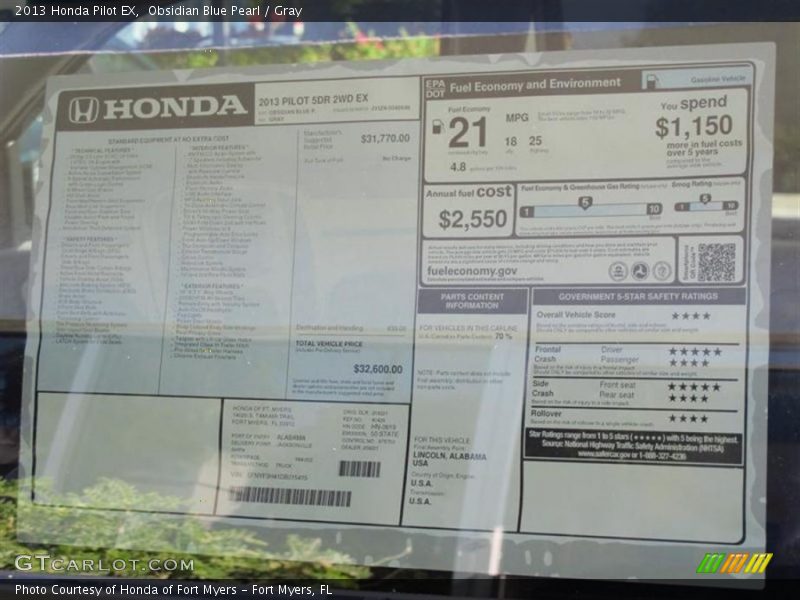Click the 5 marker on the Smog Rating scale
The image size is (800, 600).
[705, 197]
